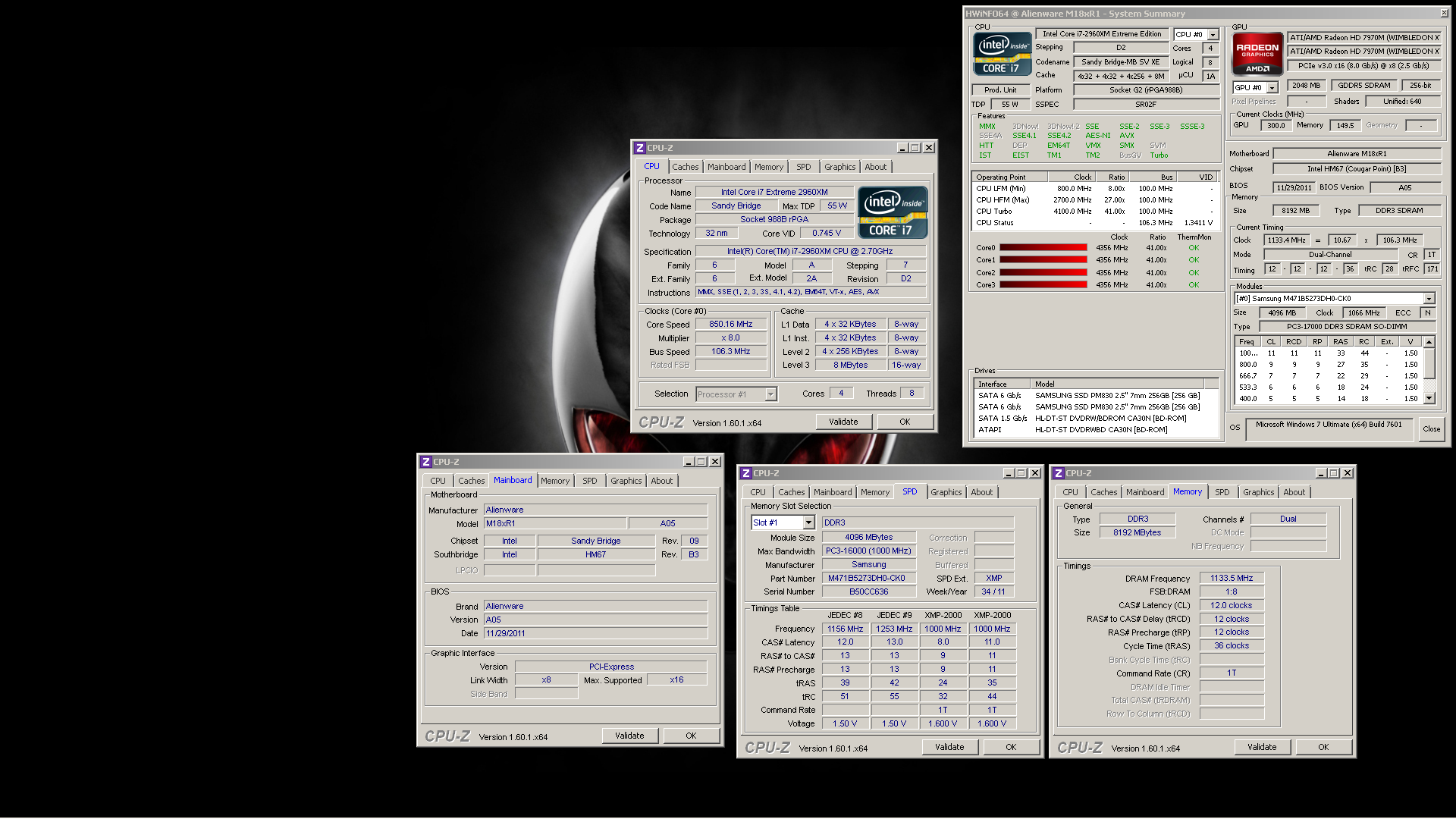Open the GPU #0 selector in HWiNFO64
The width and height of the screenshot is (1456, 819).
1272,88
